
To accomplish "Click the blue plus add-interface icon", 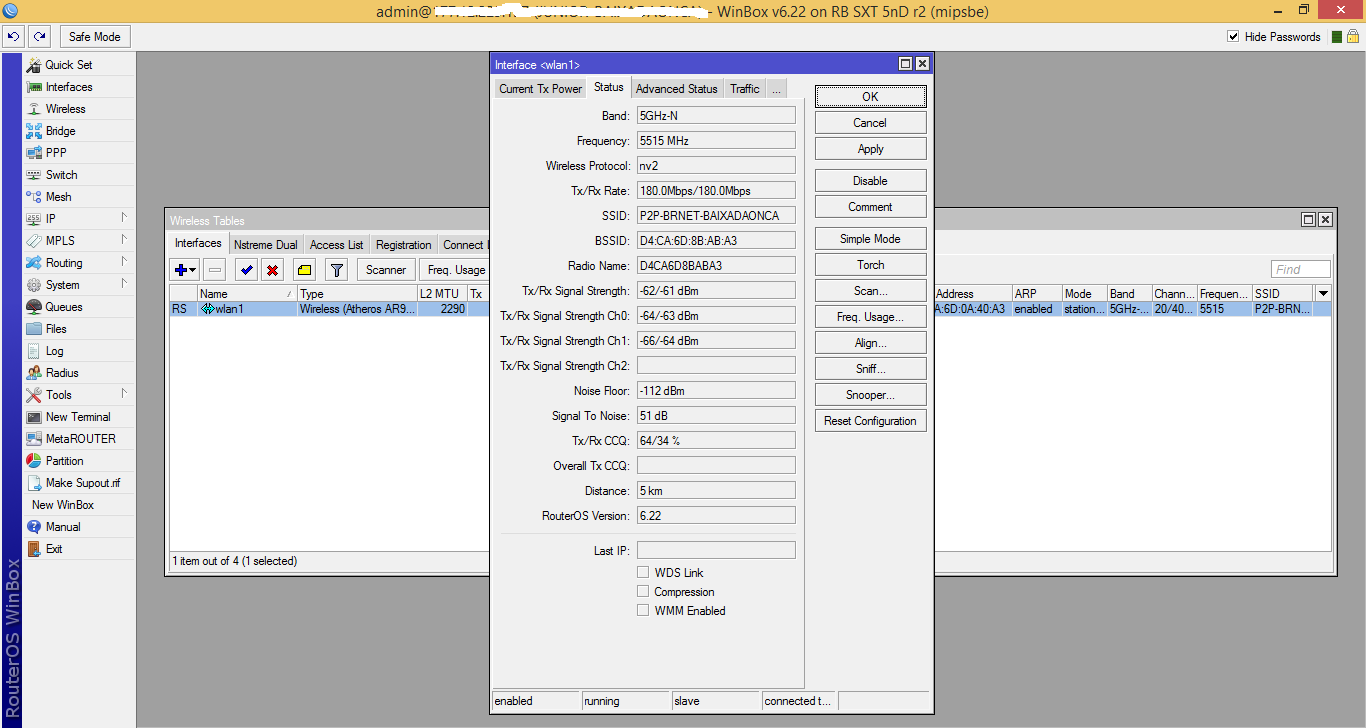I will pyautogui.click(x=185, y=270).
